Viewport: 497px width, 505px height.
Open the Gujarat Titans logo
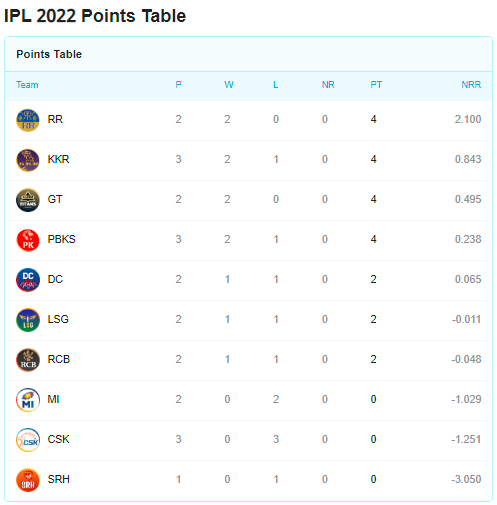pos(28,200)
